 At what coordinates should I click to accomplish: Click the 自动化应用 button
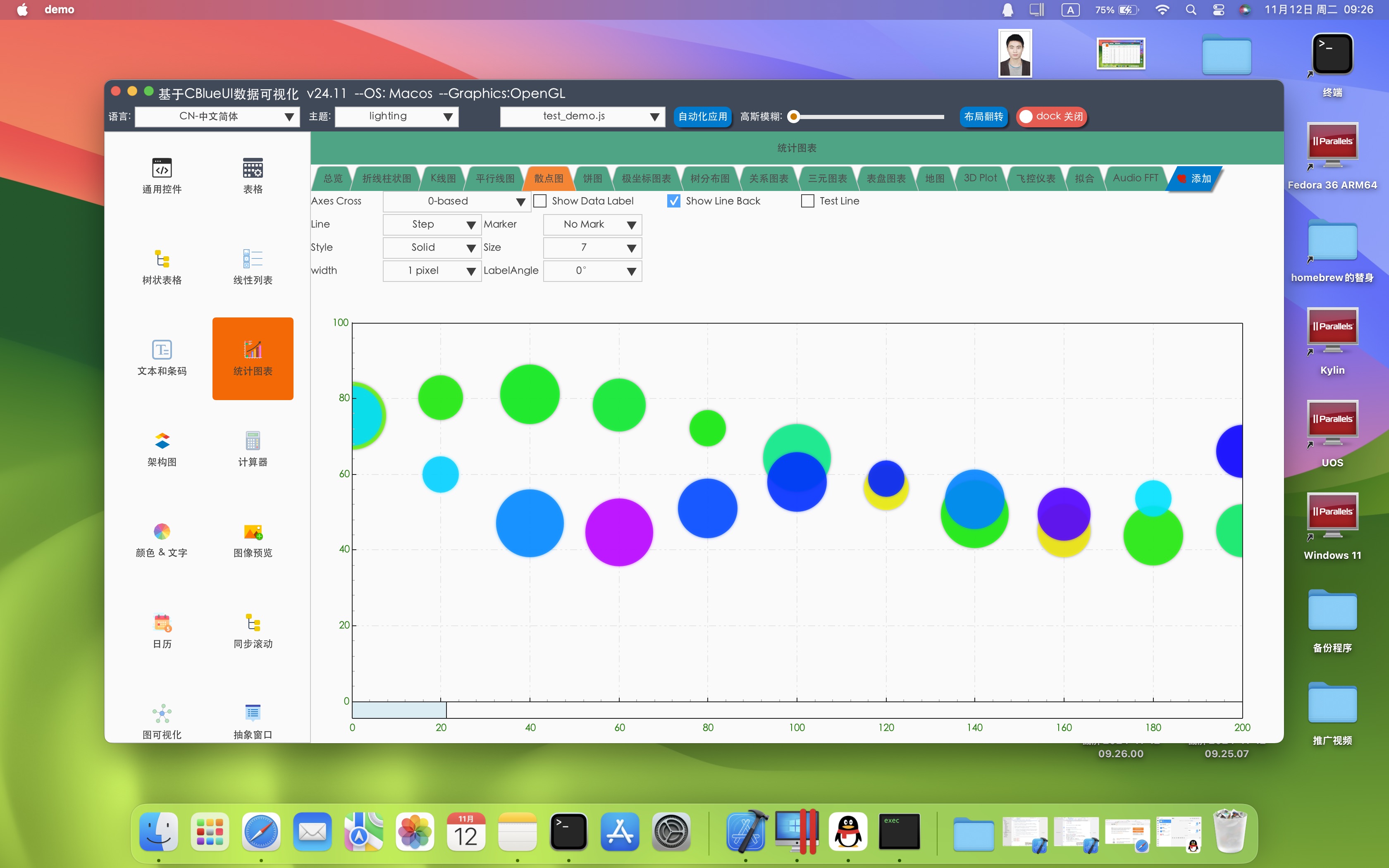click(x=702, y=117)
